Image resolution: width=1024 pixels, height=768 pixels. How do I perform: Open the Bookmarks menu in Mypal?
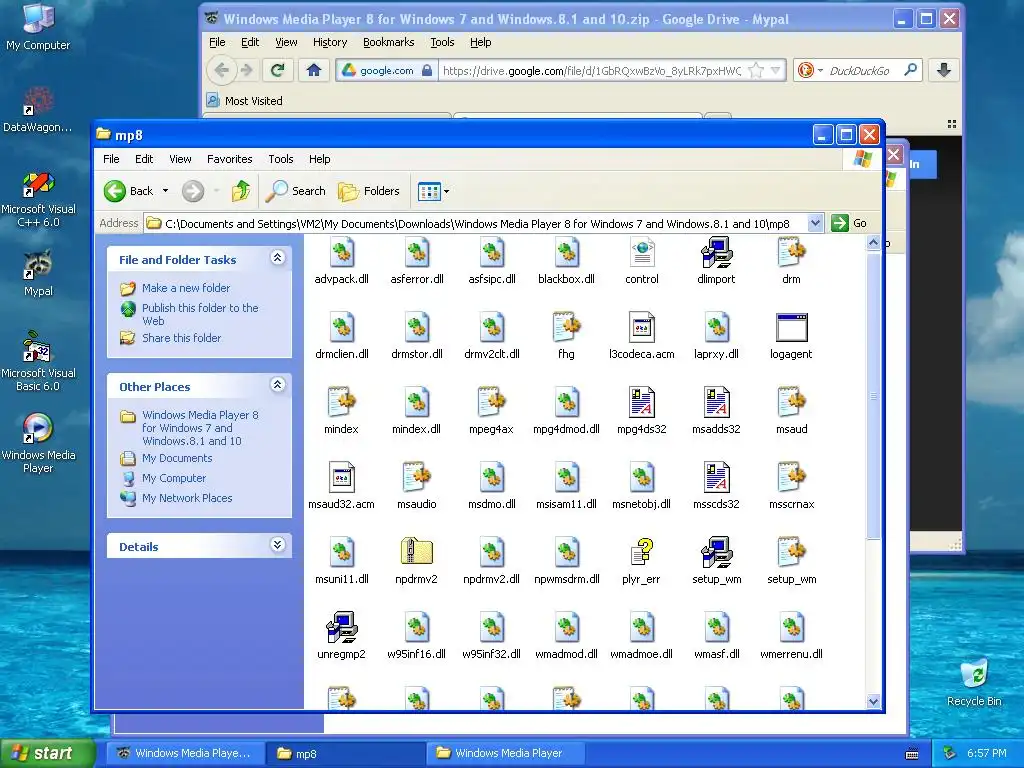coord(389,42)
